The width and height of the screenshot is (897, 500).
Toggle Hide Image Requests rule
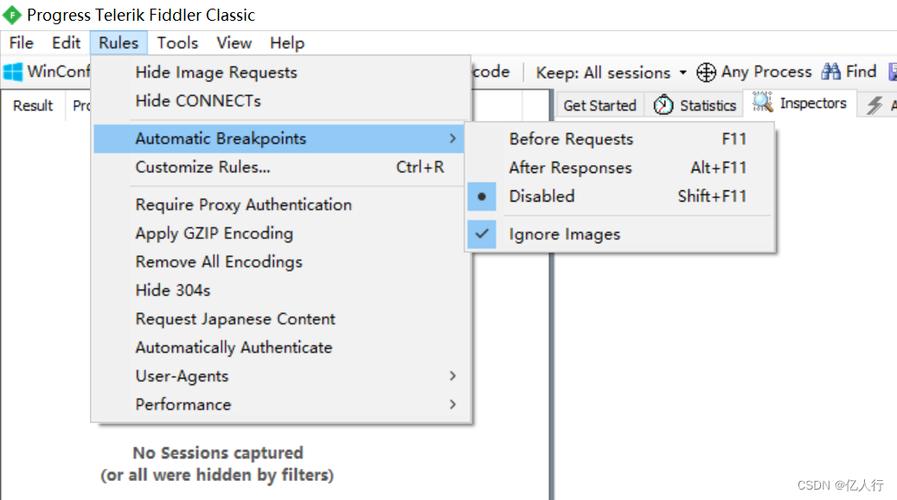click(x=281, y=73)
